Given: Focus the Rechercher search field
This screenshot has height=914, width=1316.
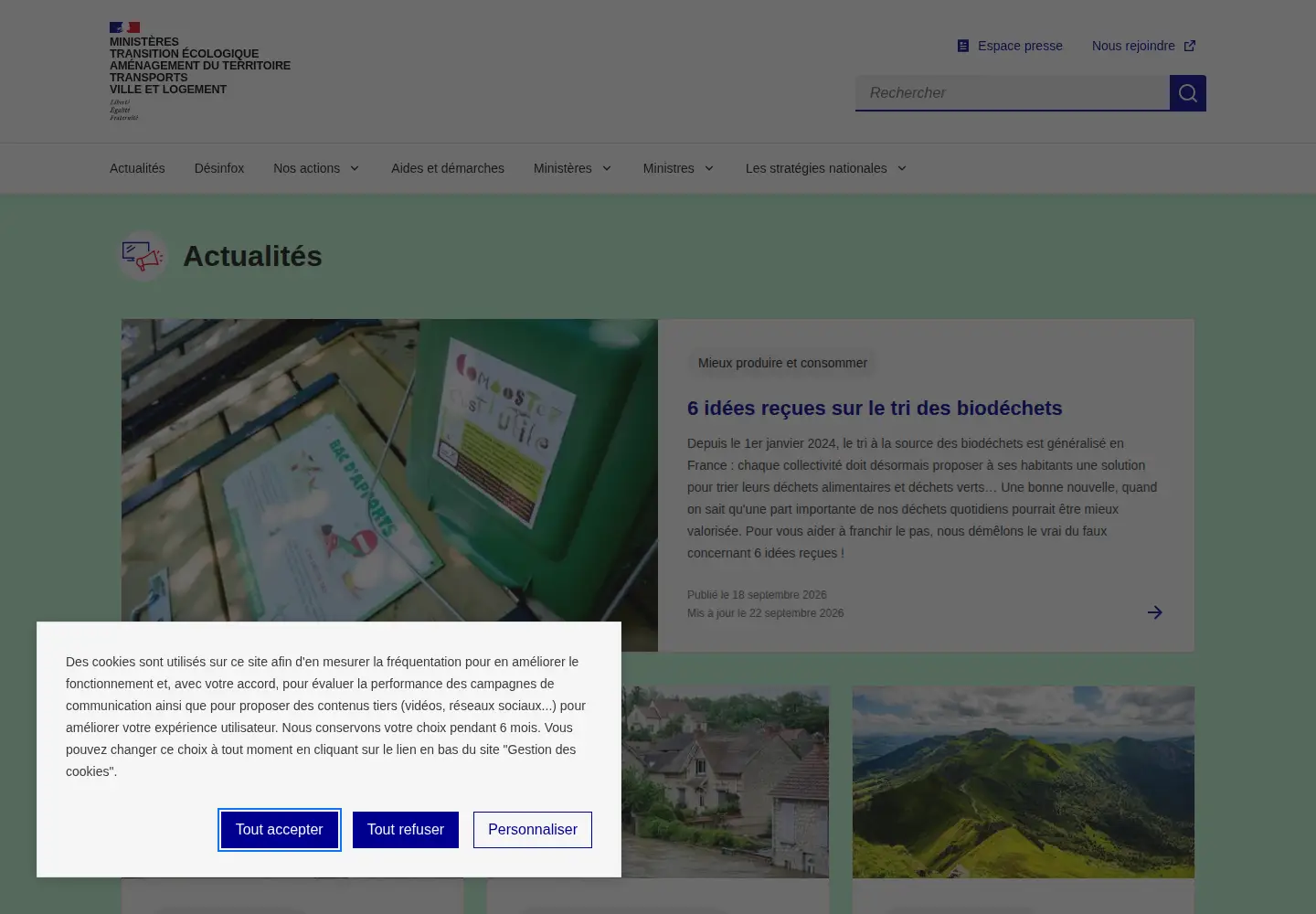Looking at the screenshot, I should pos(1013,93).
